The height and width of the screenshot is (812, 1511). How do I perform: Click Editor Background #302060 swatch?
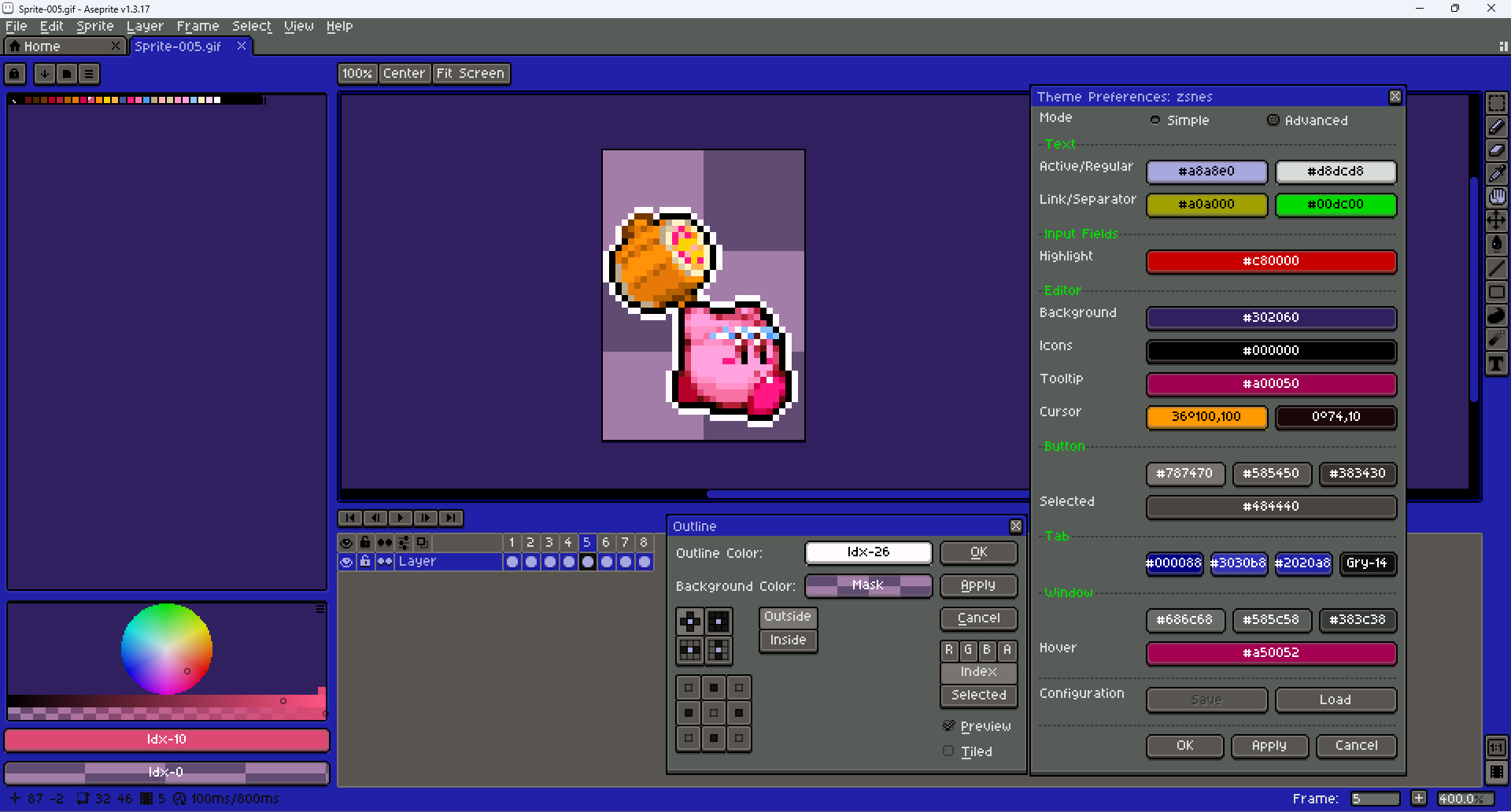pos(1271,318)
